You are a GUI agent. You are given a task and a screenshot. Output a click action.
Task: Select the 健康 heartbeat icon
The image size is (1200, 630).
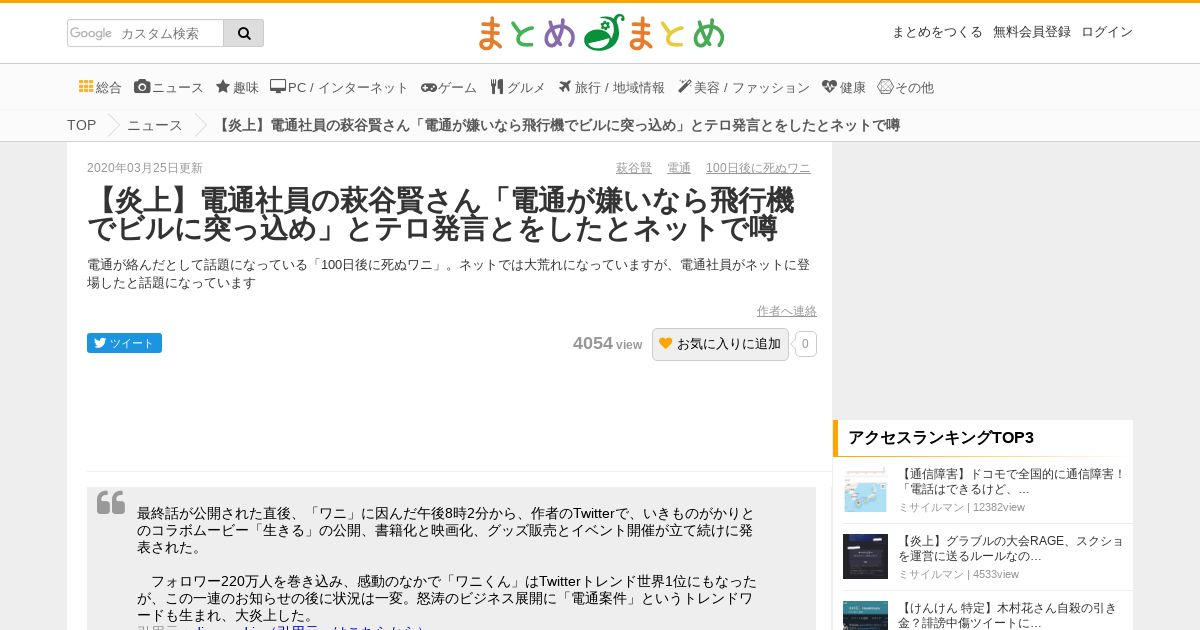click(x=829, y=86)
